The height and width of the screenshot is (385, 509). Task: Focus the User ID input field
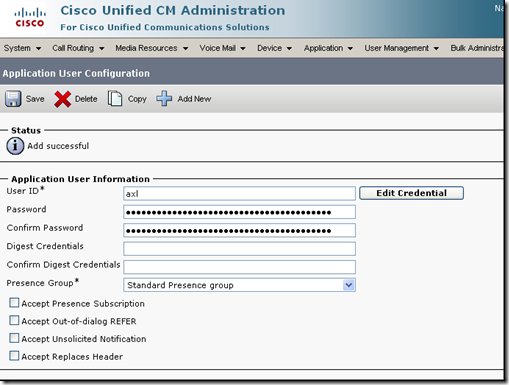tap(239, 194)
